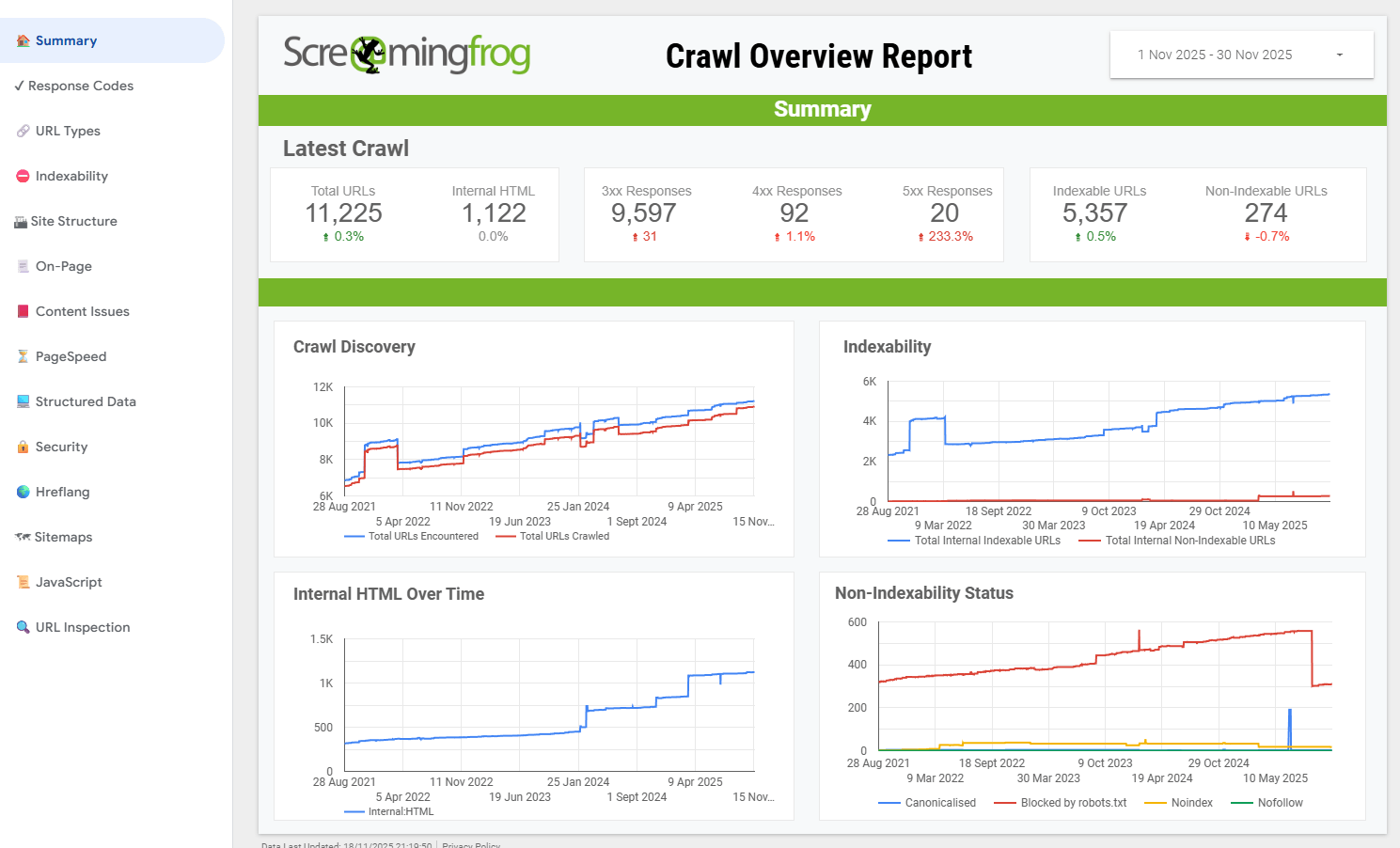Toggle the Noindex legend entry
1400x848 pixels.
[1179, 803]
